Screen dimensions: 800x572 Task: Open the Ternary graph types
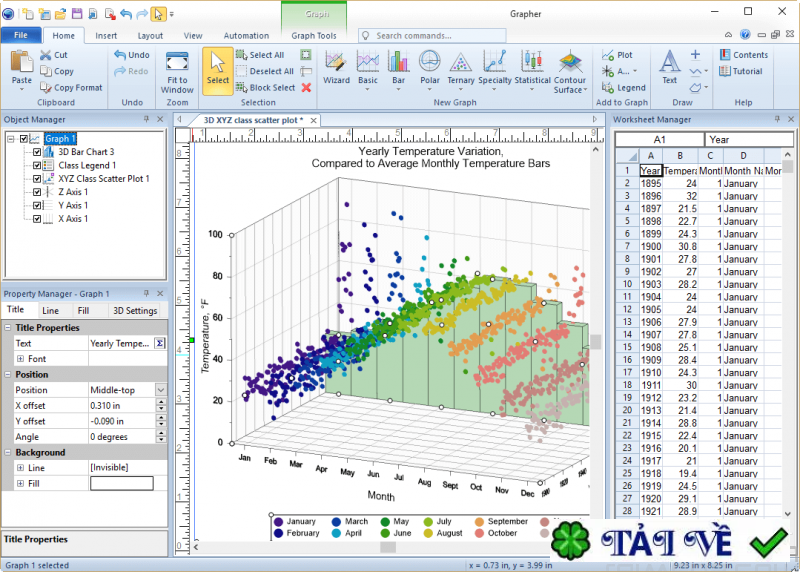[461, 68]
